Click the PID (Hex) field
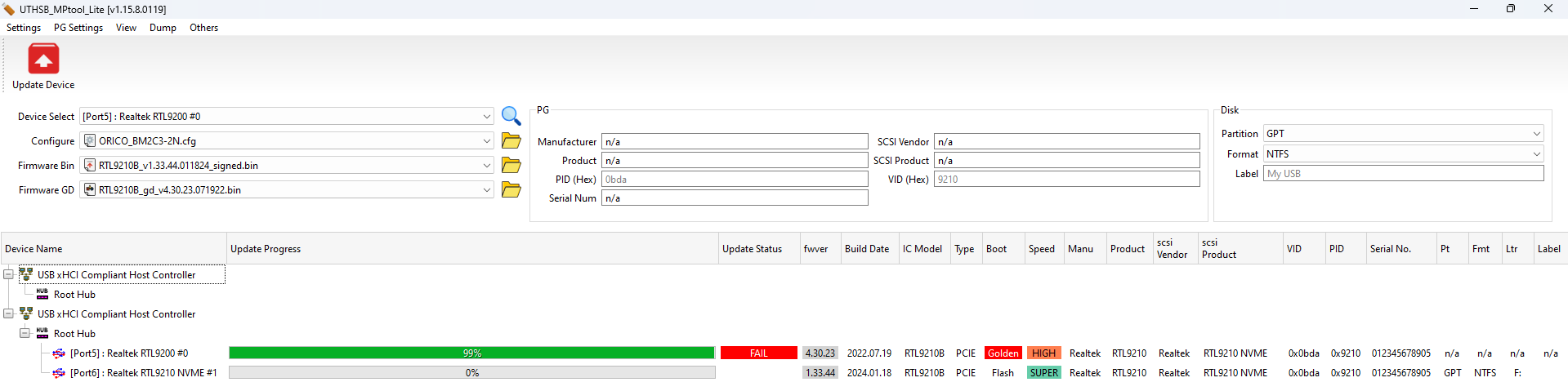Screen dimensions: 1568x391 click(735, 179)
